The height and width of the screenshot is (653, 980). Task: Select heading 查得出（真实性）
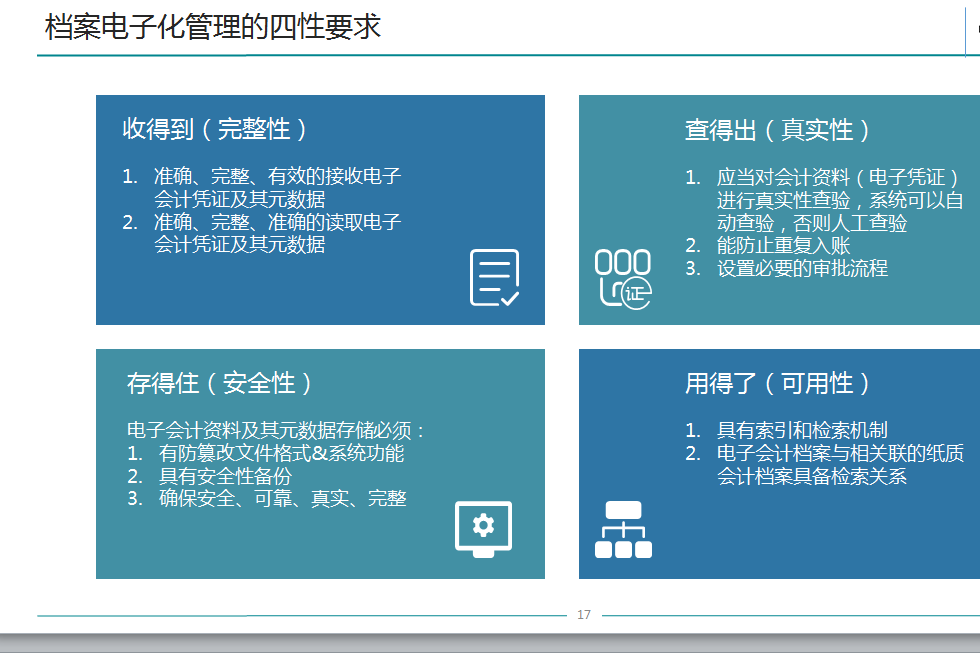tap(778, 130)
